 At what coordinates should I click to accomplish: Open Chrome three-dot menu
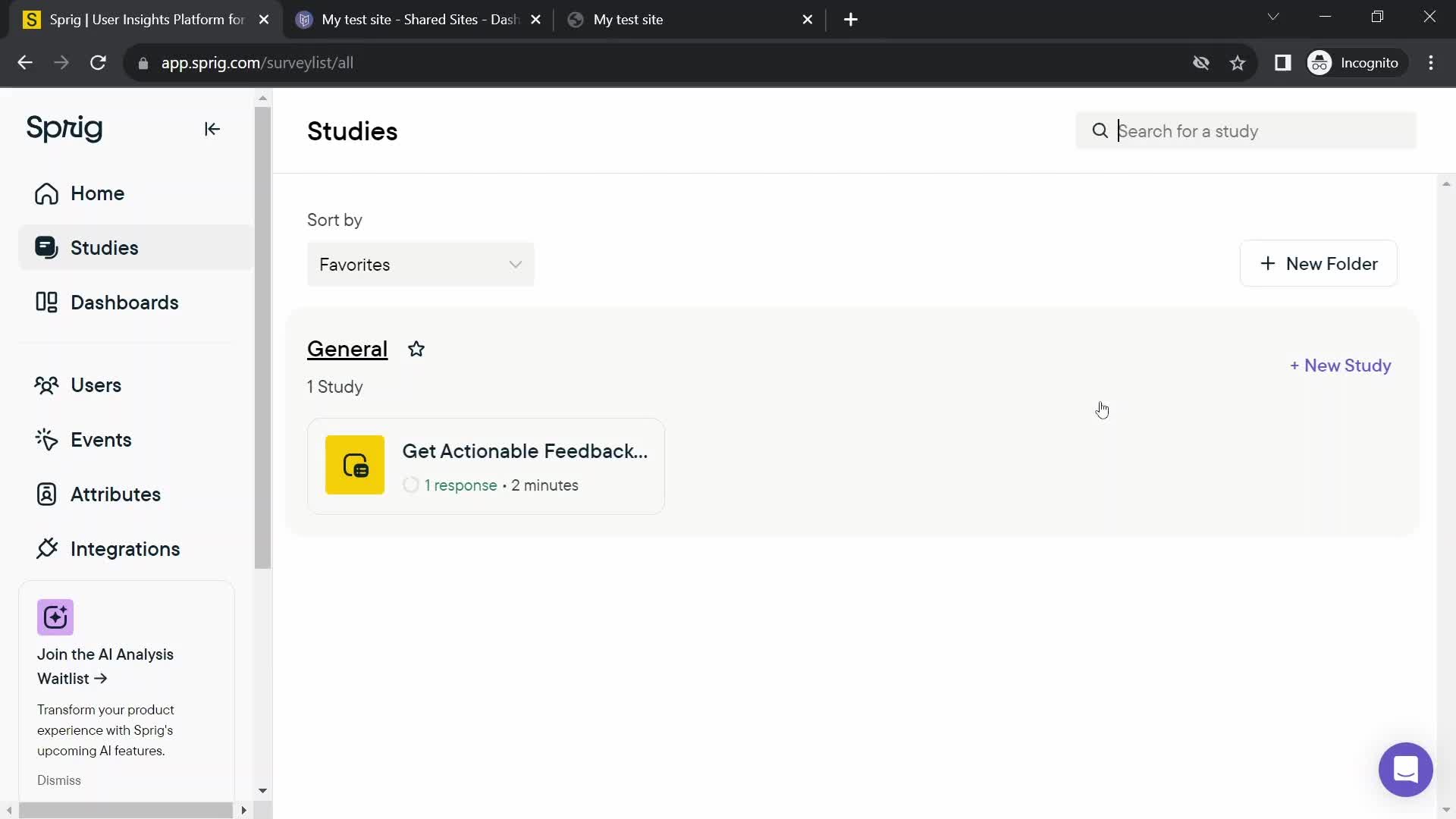[x=1431, y=63]
